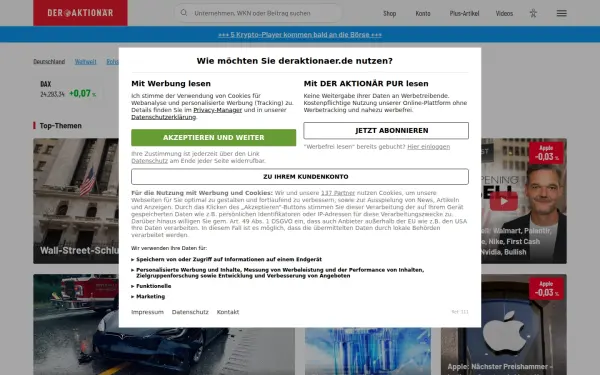Click the Top-Themen heading

click(60, 126)
